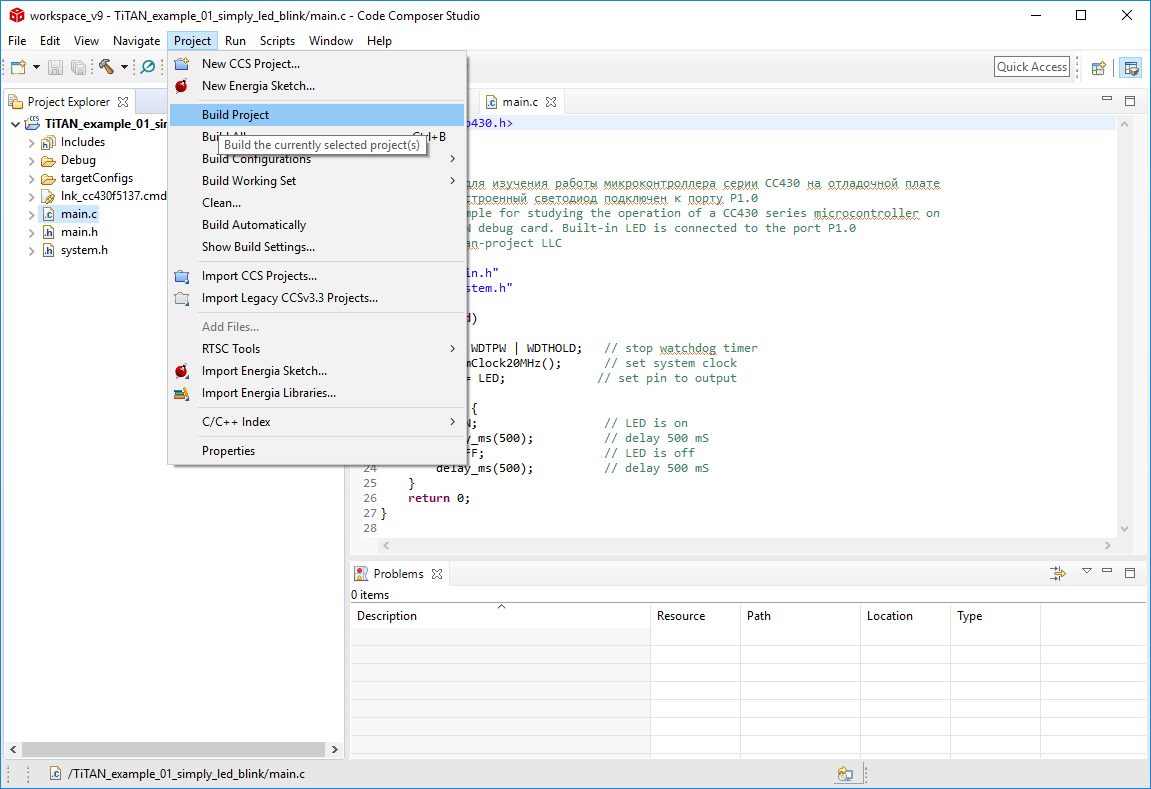Maximize the Problems view panel

point(1130,573)
